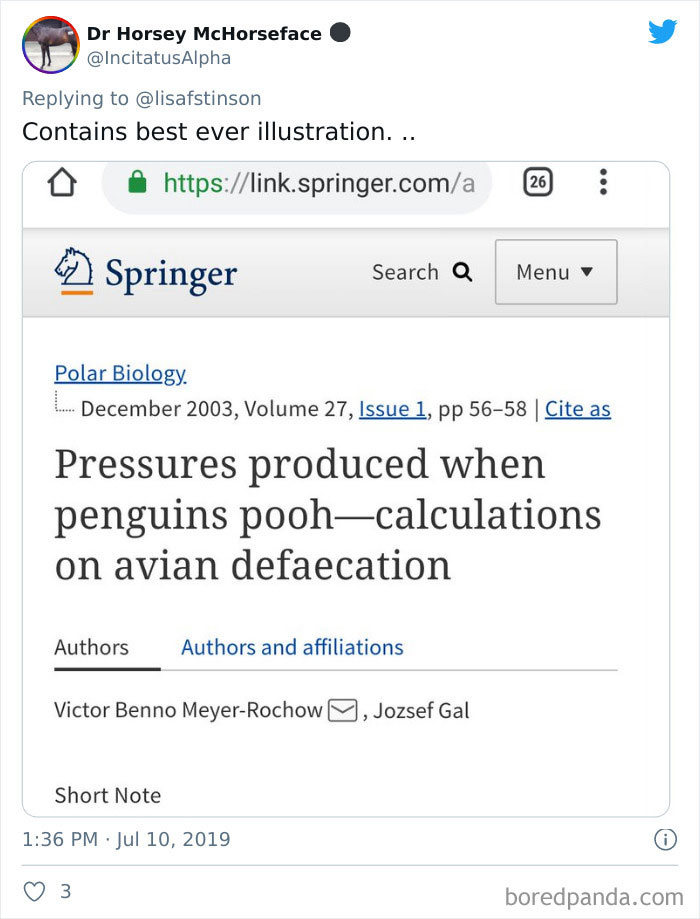
Task: Open the tab switcher showing 26 tabs
Action: coord(537,183)
